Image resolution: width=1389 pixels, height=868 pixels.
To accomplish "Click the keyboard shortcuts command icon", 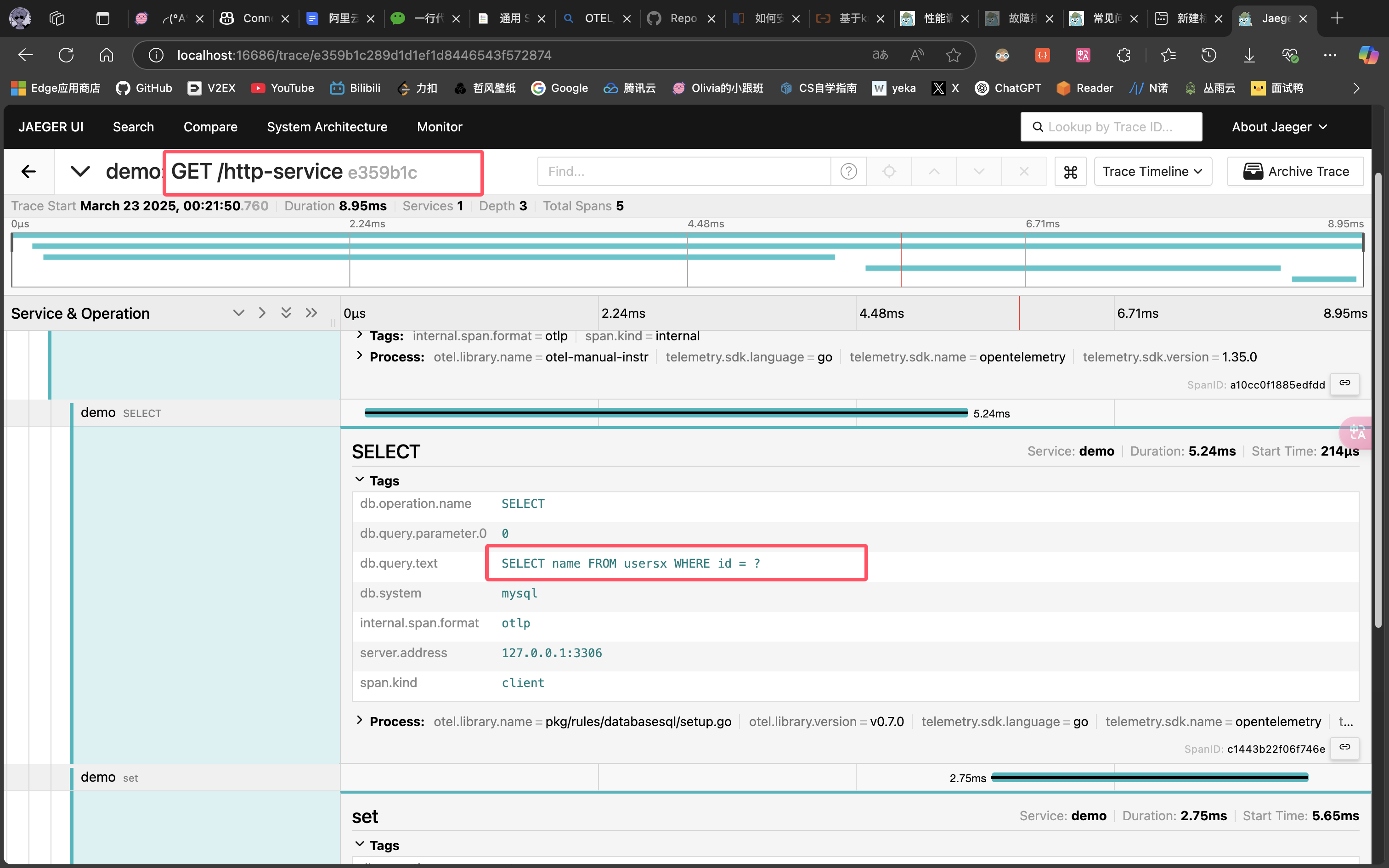I will point(1070,172).
